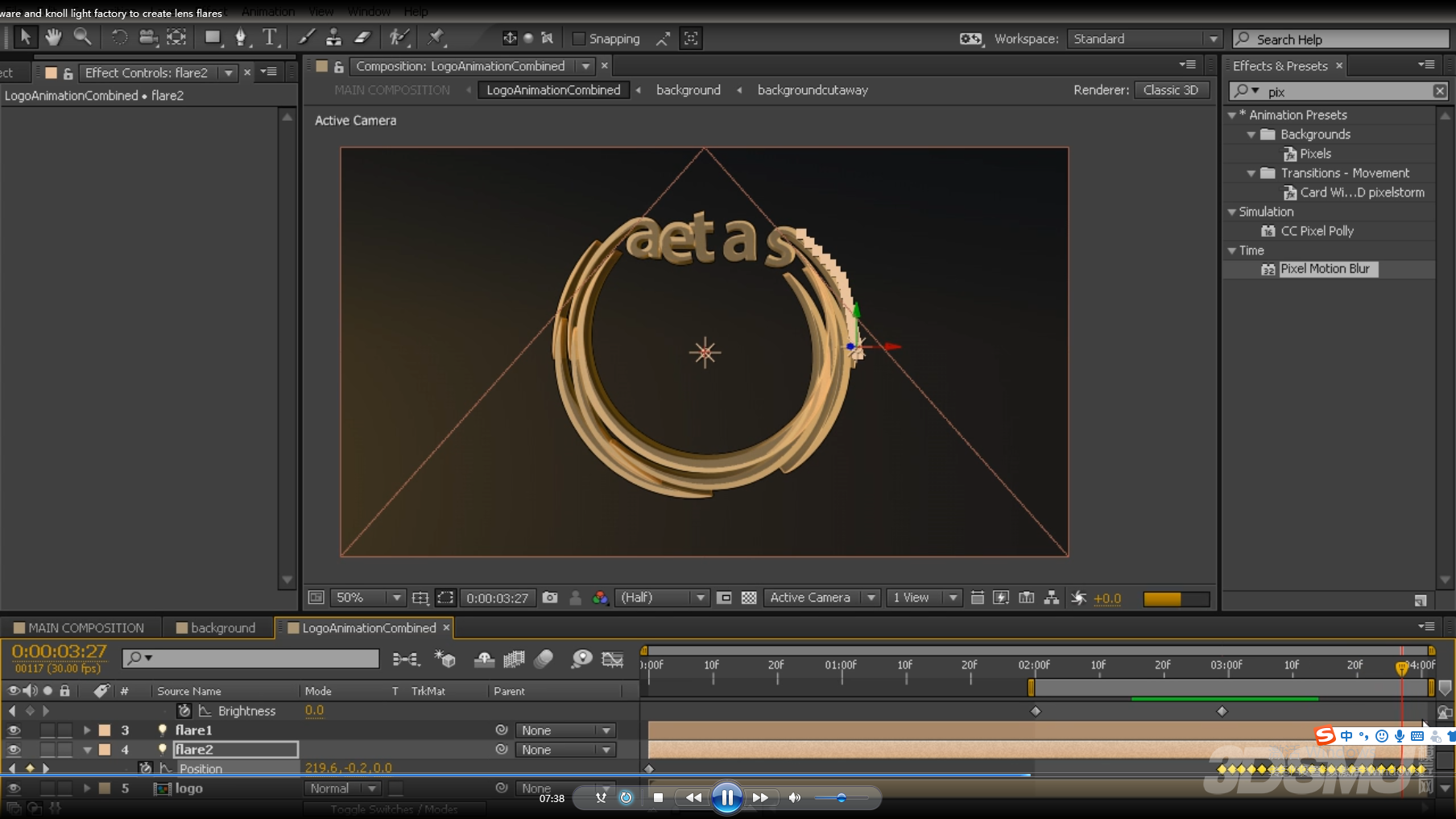Select the Rotation tool
Image resolution: width=1456 pixels, height=819 pixels.
coord(119,37)
